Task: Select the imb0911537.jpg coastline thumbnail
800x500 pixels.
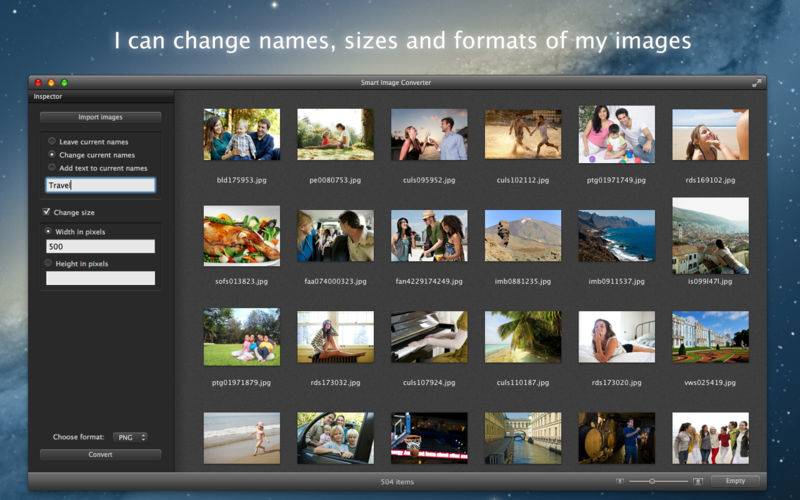Action: (x=617, y=236)
